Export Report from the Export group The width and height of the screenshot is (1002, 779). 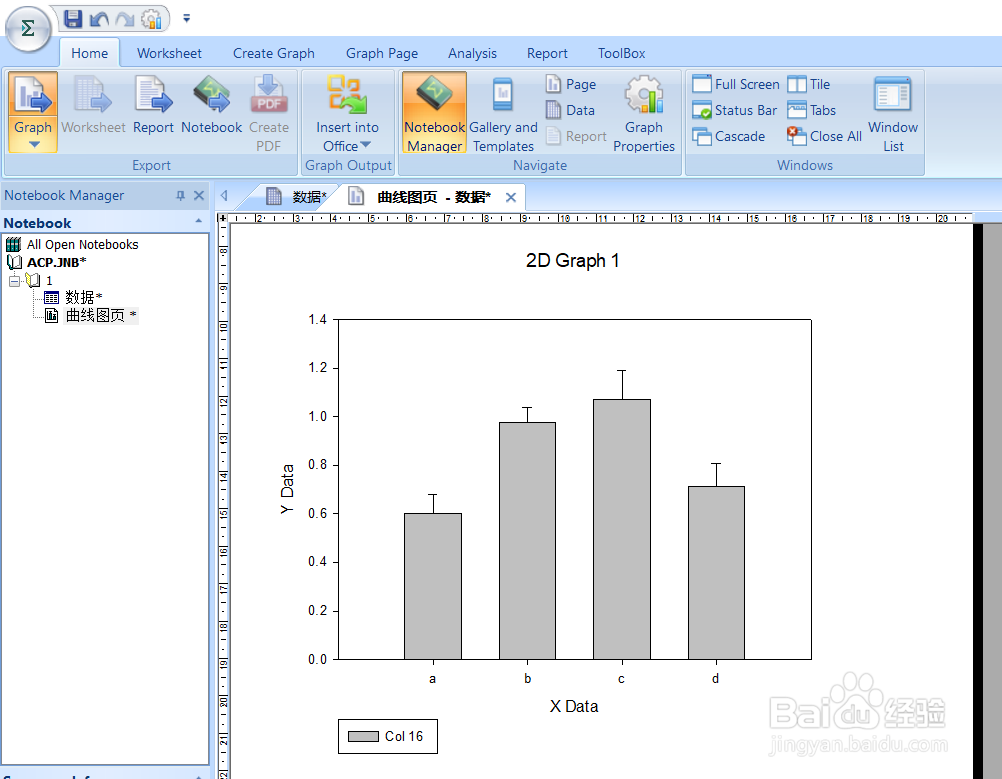click(153, 105)
